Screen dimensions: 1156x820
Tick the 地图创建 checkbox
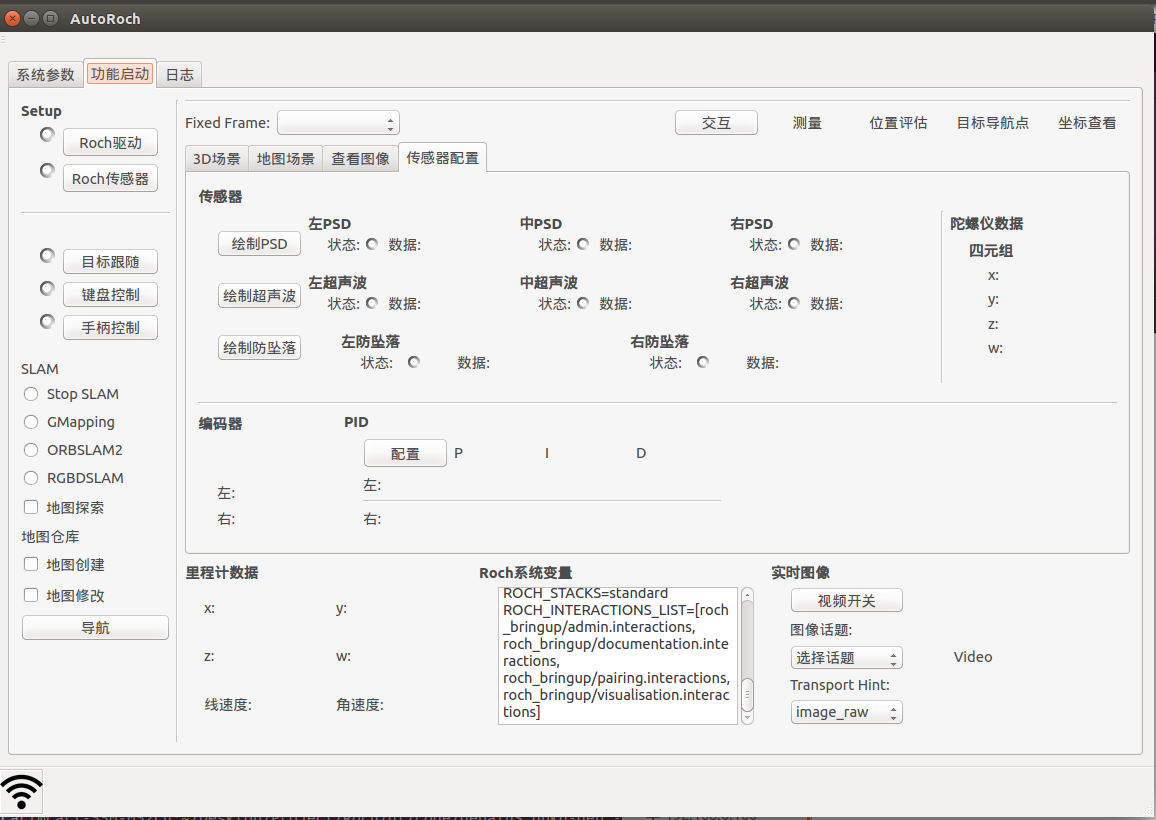coord(31,564)
